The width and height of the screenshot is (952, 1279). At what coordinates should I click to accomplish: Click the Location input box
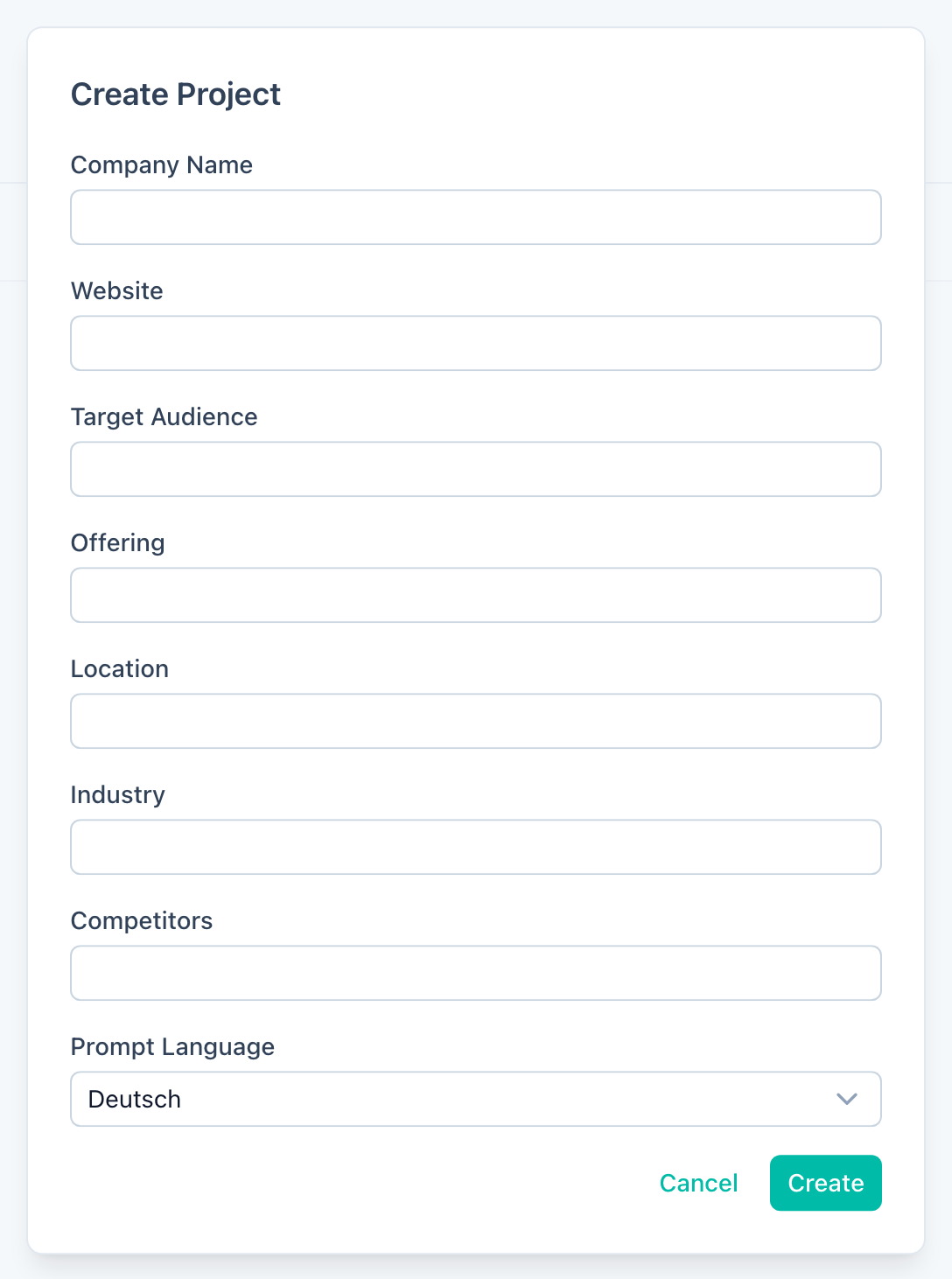click(476, 721)
